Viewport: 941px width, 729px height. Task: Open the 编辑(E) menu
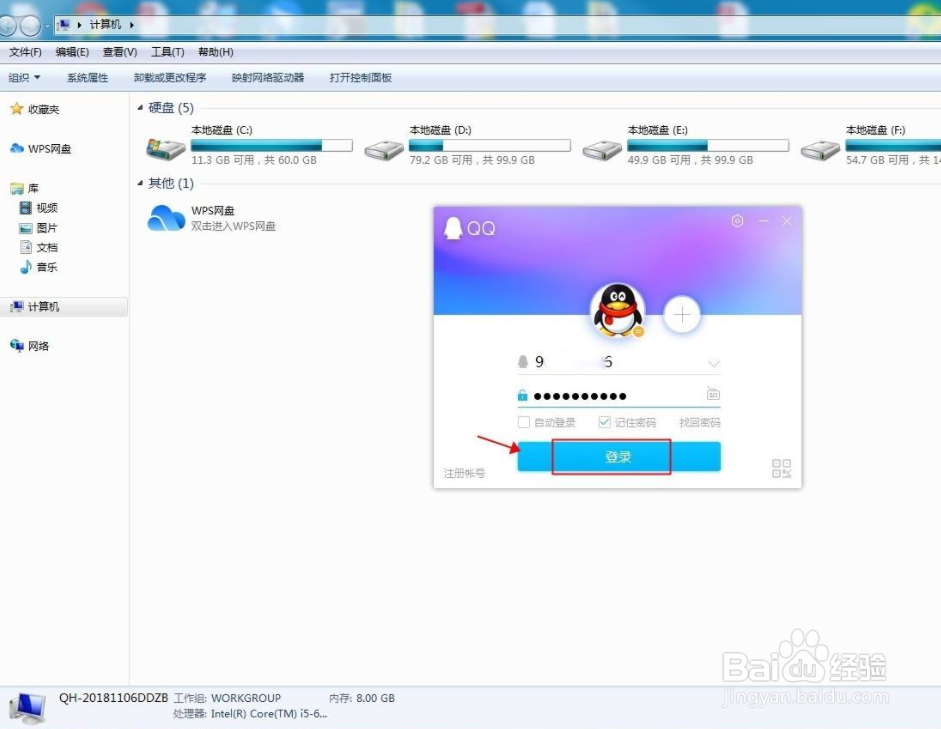click(x=72, y=52)
